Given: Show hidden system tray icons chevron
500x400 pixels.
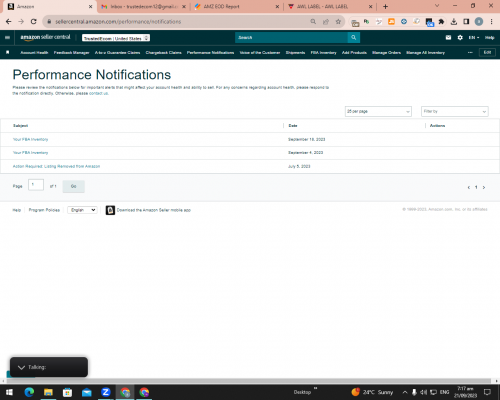Looking at the screenshot, I should click(405, 392).
